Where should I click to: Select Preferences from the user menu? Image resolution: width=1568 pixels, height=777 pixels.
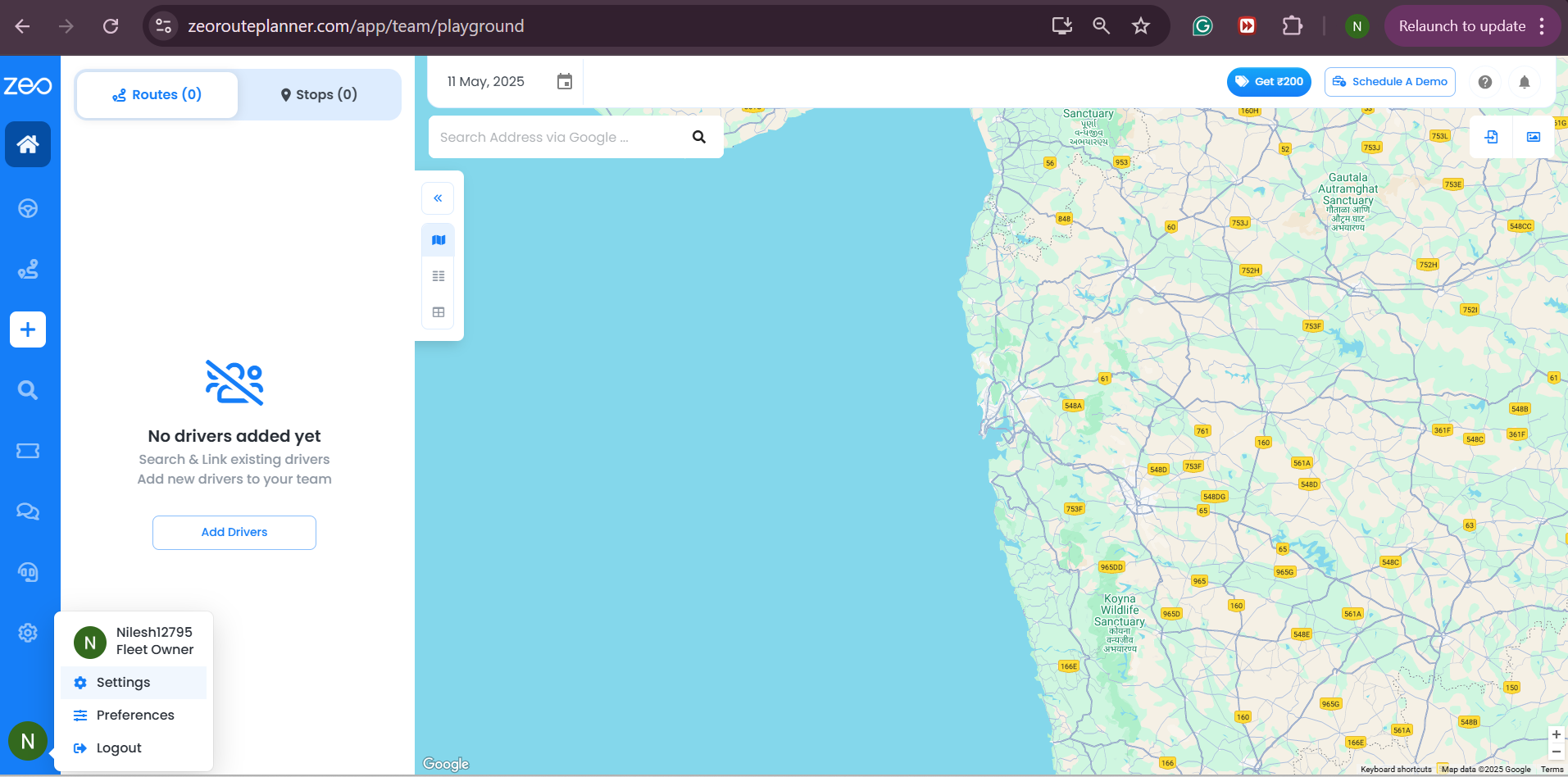[x=135, y=716]
